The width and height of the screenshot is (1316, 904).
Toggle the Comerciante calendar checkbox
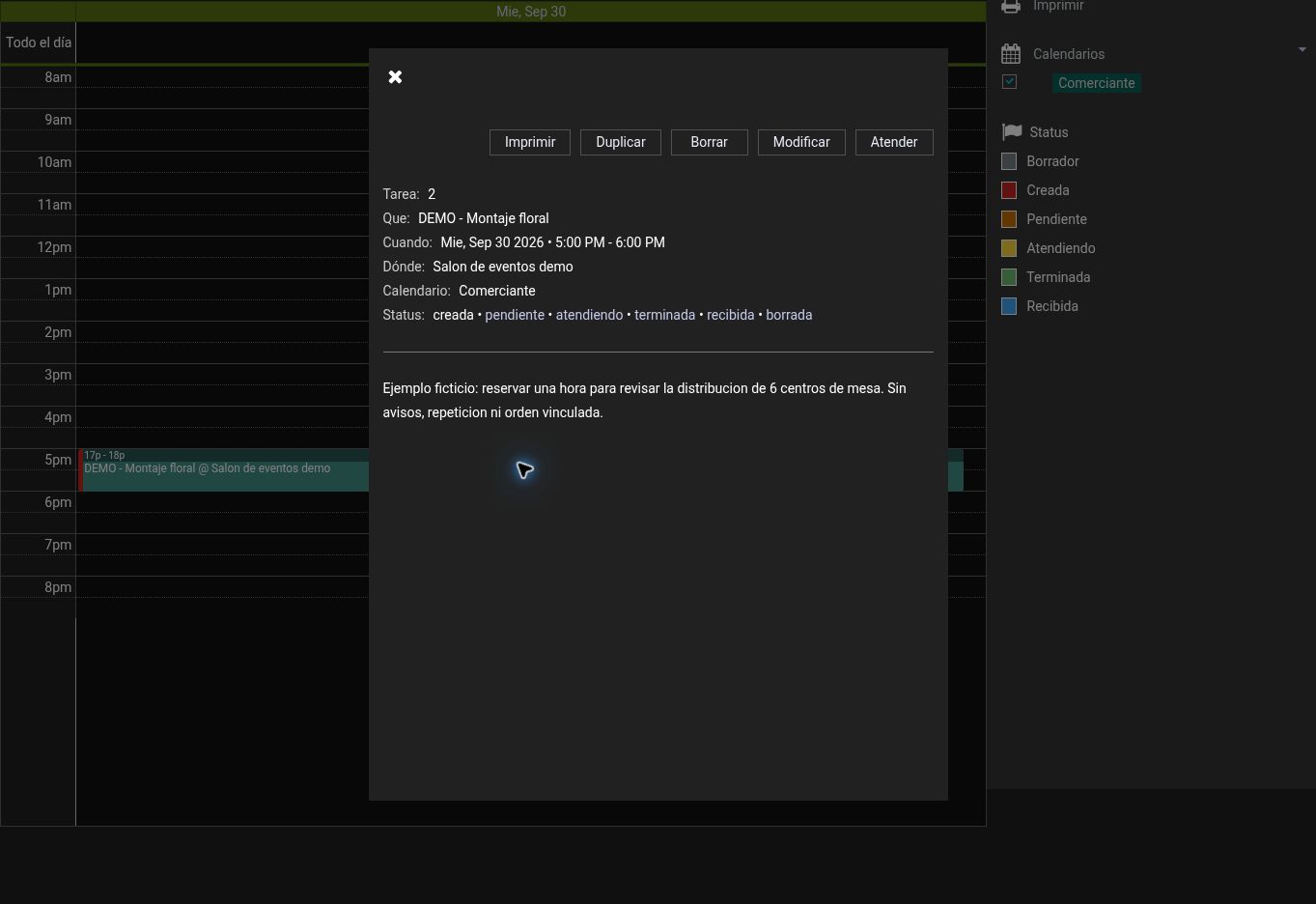[x=1010, y=82]
